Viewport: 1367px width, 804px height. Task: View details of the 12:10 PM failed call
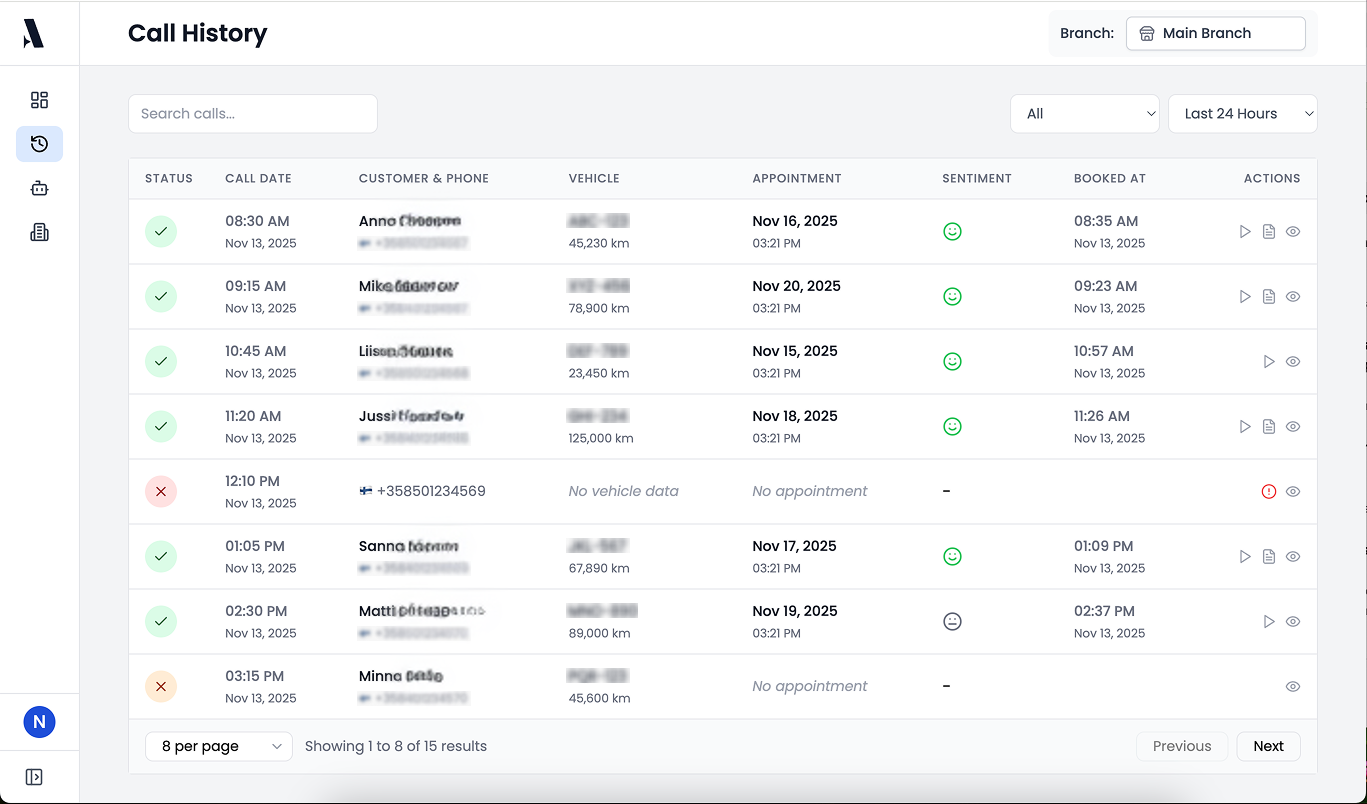click(1293, 491)
